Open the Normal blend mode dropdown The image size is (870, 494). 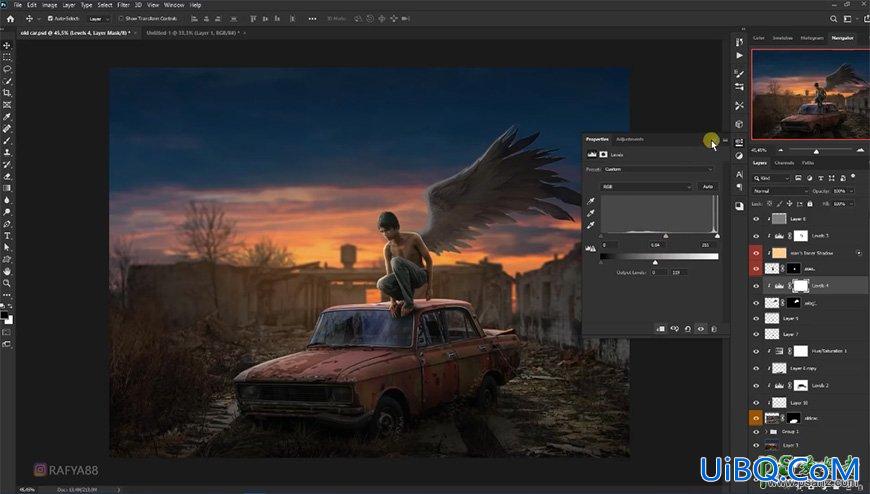[x=781, y=191]
